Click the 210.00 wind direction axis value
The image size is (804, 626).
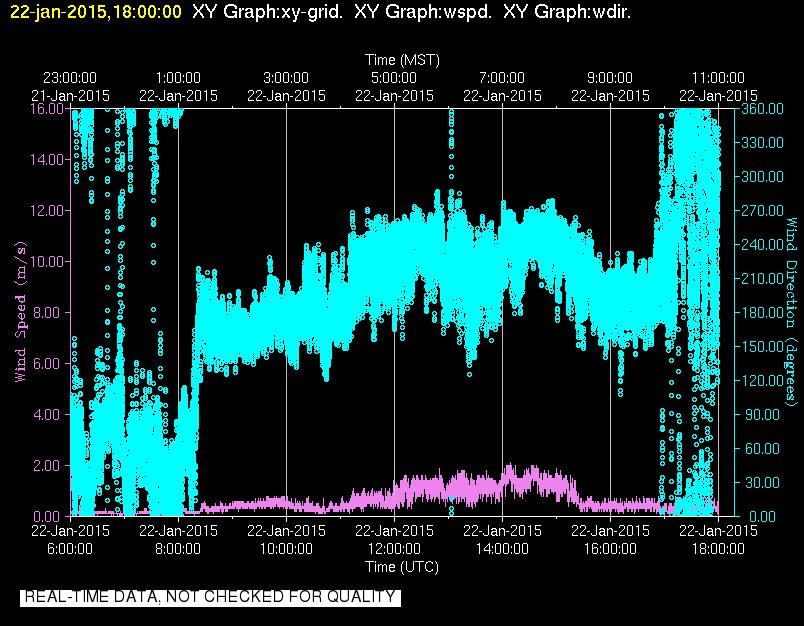tap(762, 279)
